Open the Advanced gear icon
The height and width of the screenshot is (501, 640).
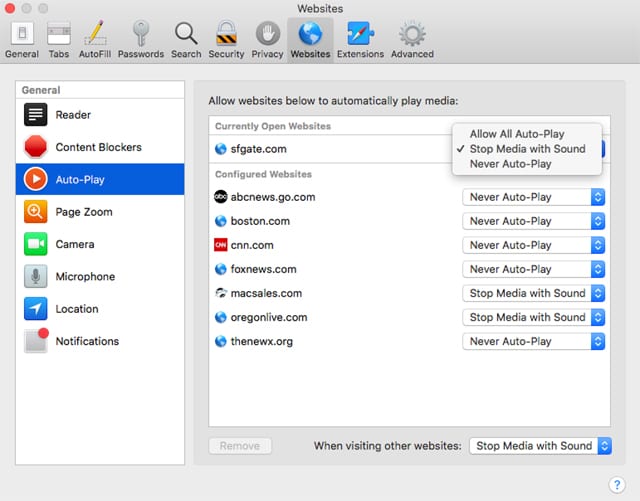point(412,38)
